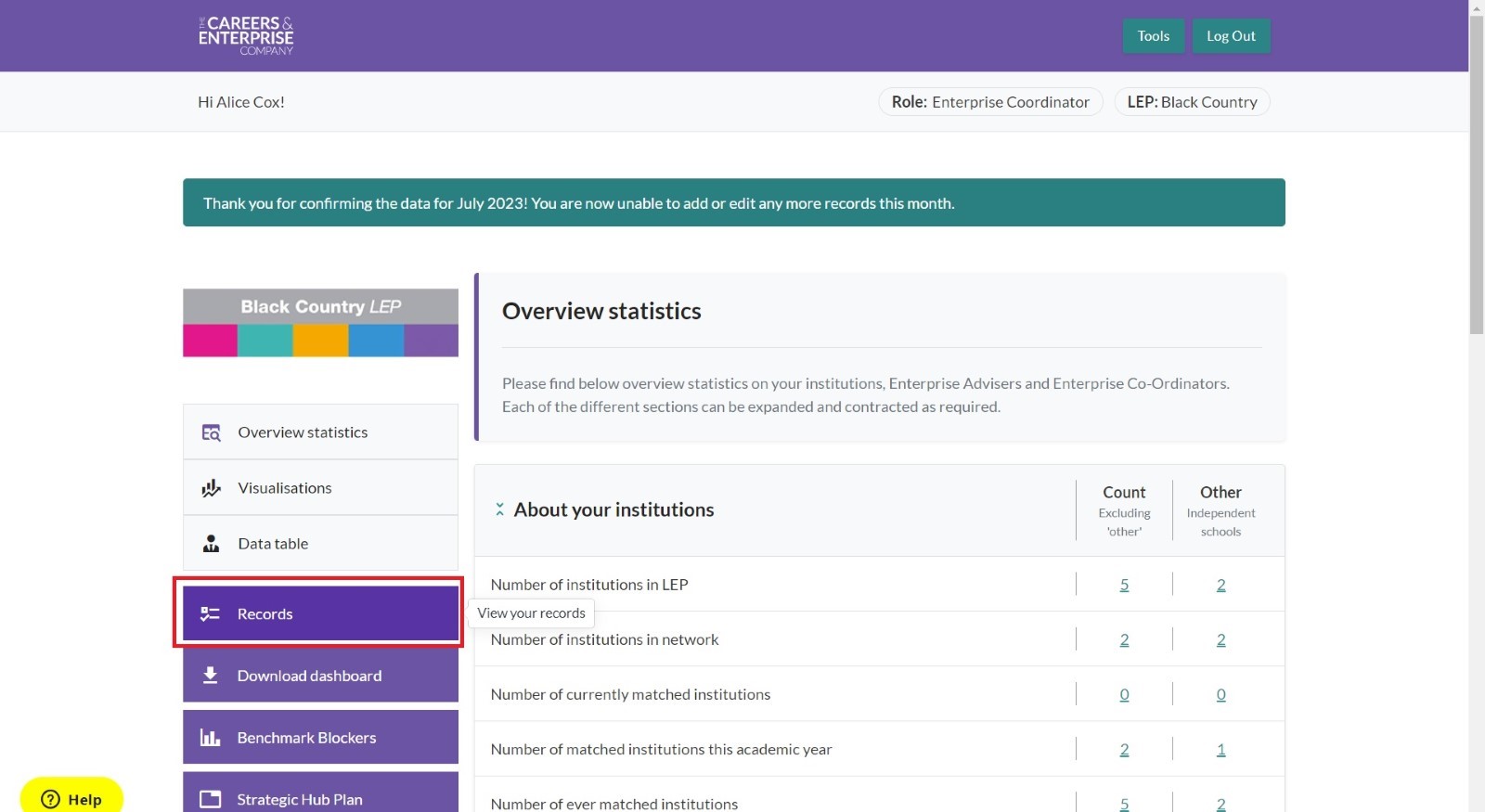Click the Data table person icon

click(x=211, y=544)
